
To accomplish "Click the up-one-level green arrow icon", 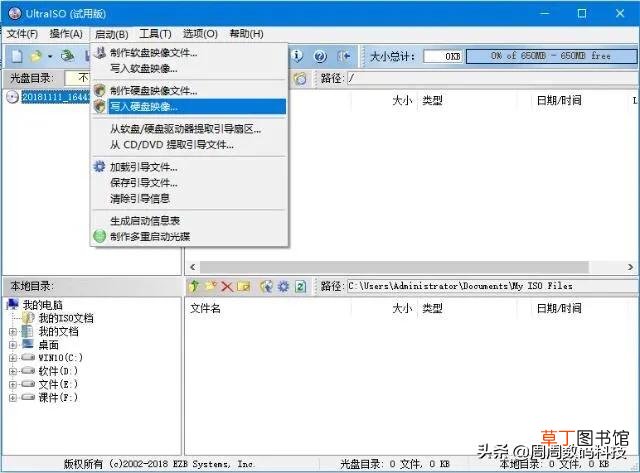I will 194,286.
